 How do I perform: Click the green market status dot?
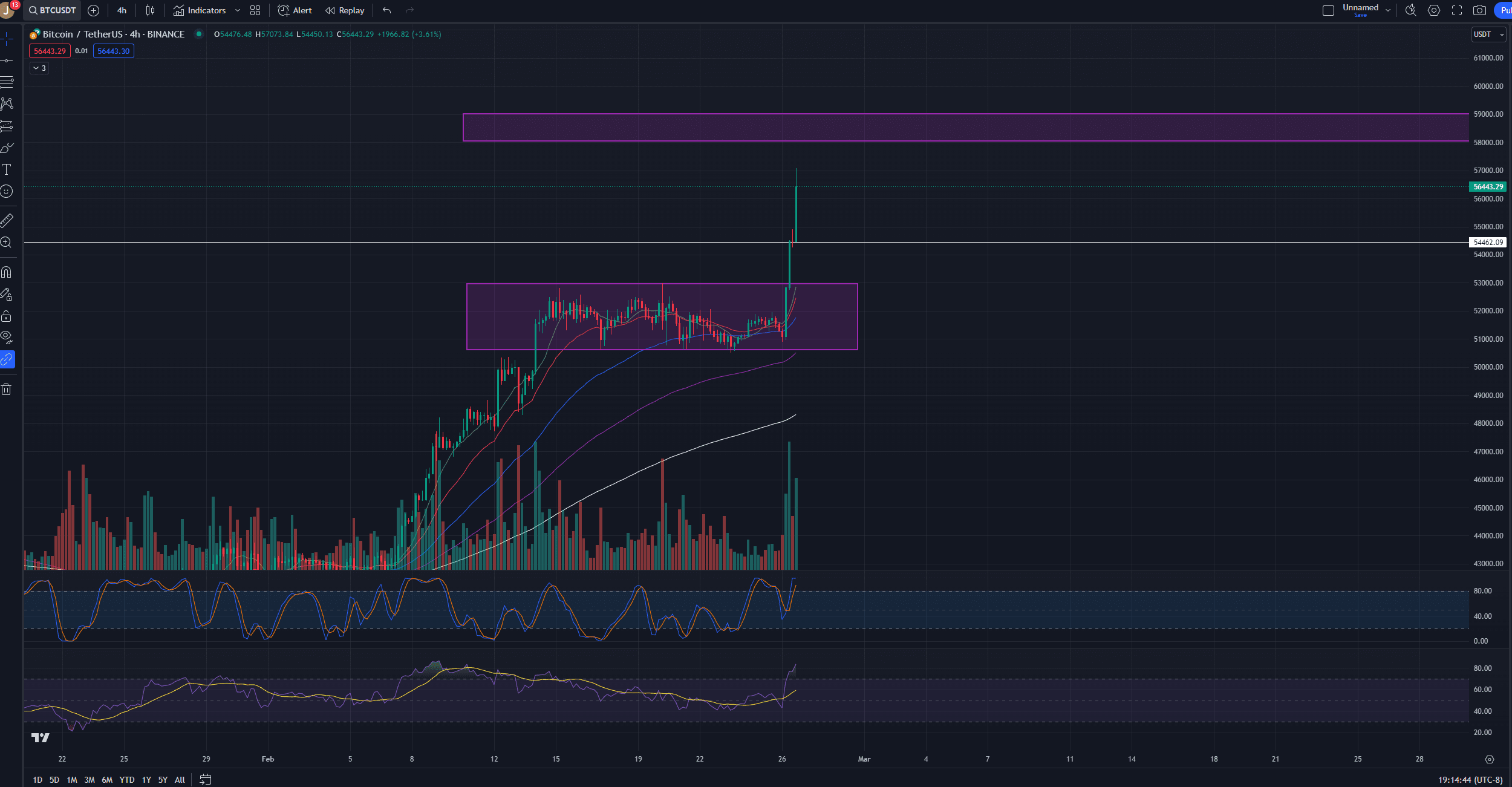198,34
